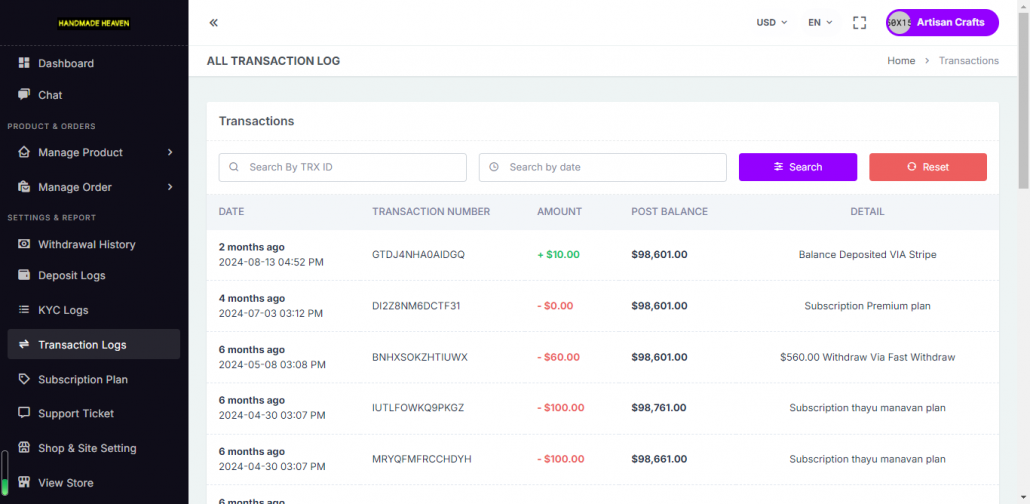Go to Home breadcrumb link
The width and height of the screenshot is (1030, 504).
pyautogui.click(x=901, y=60)
